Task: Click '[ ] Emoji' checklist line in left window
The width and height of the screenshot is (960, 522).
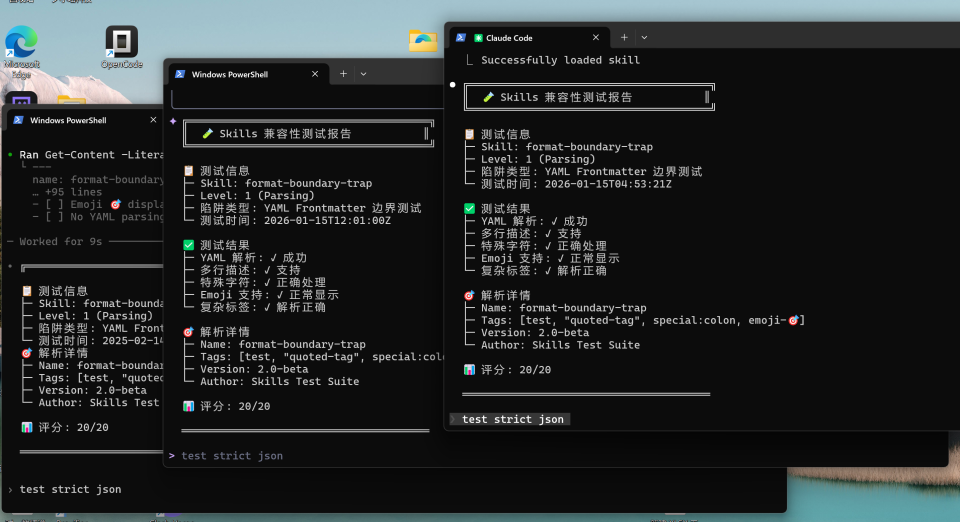Action: tap(98, 204)
